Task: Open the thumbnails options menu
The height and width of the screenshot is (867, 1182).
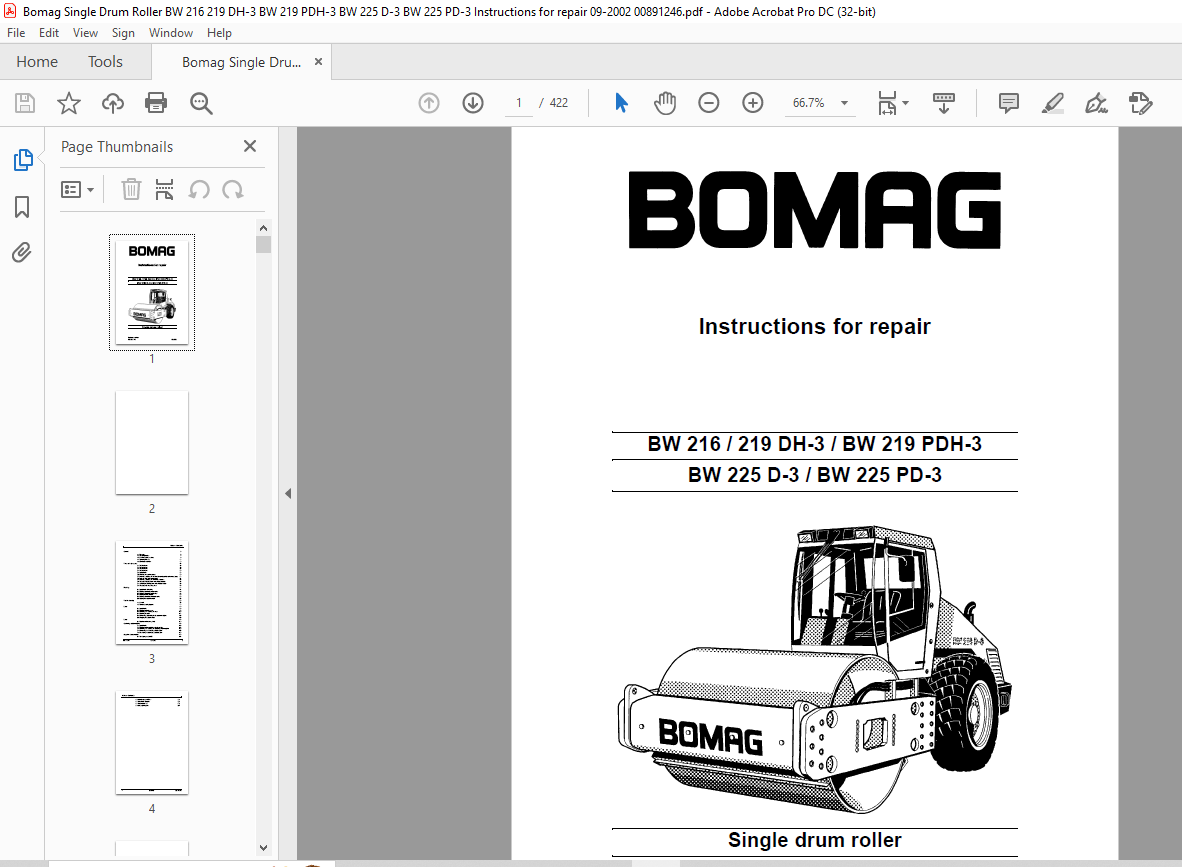Action: (x=78, y=189)
